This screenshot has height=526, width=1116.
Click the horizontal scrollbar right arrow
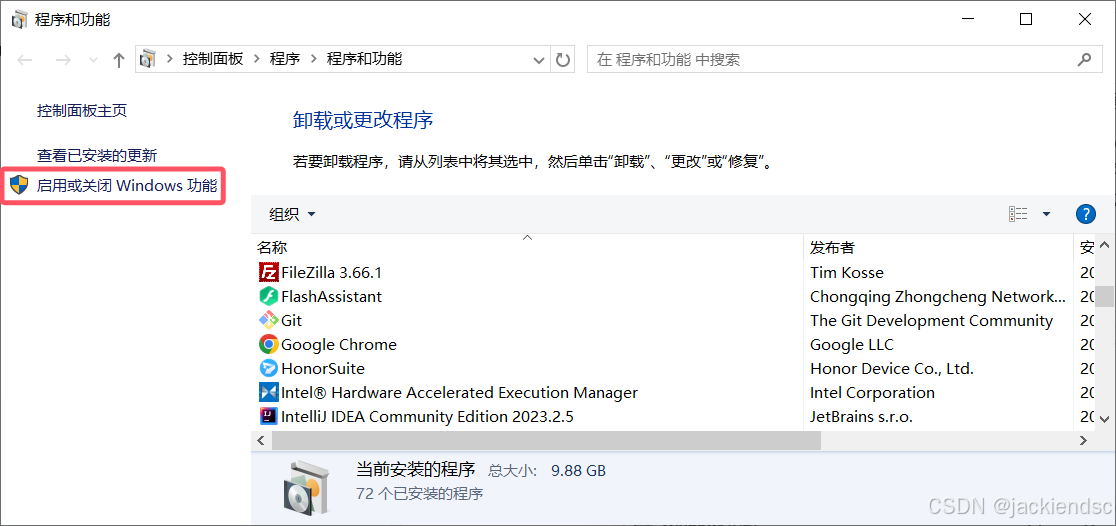(1084, 441)
